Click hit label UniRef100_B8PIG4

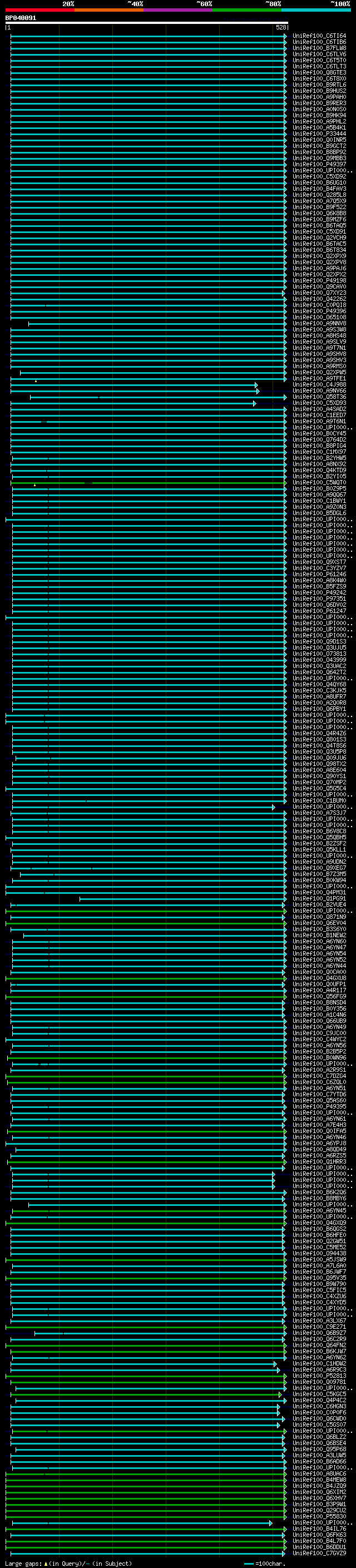click(x=319, y=446)
